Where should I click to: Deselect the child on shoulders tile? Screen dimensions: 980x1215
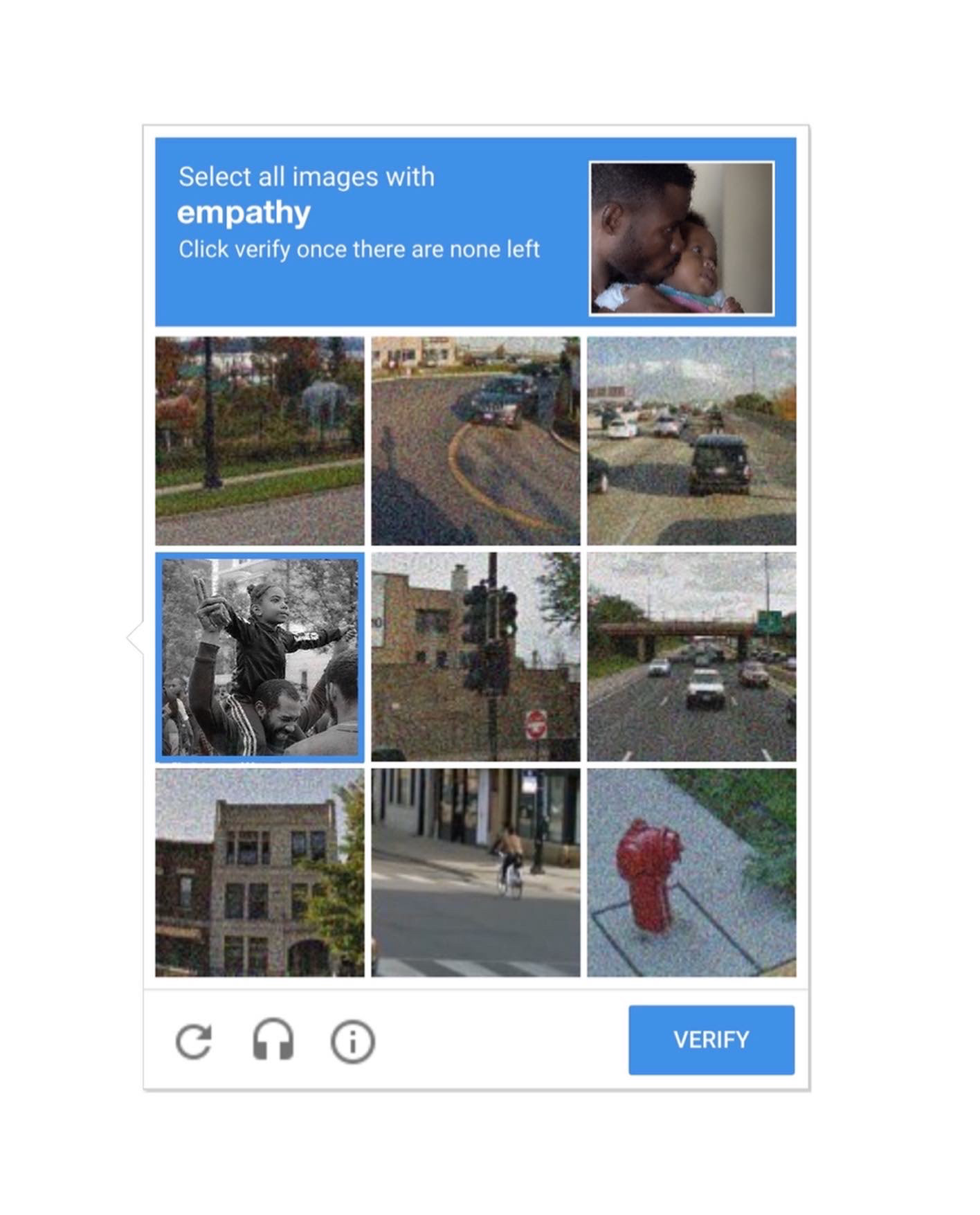[x=260, y=657]
